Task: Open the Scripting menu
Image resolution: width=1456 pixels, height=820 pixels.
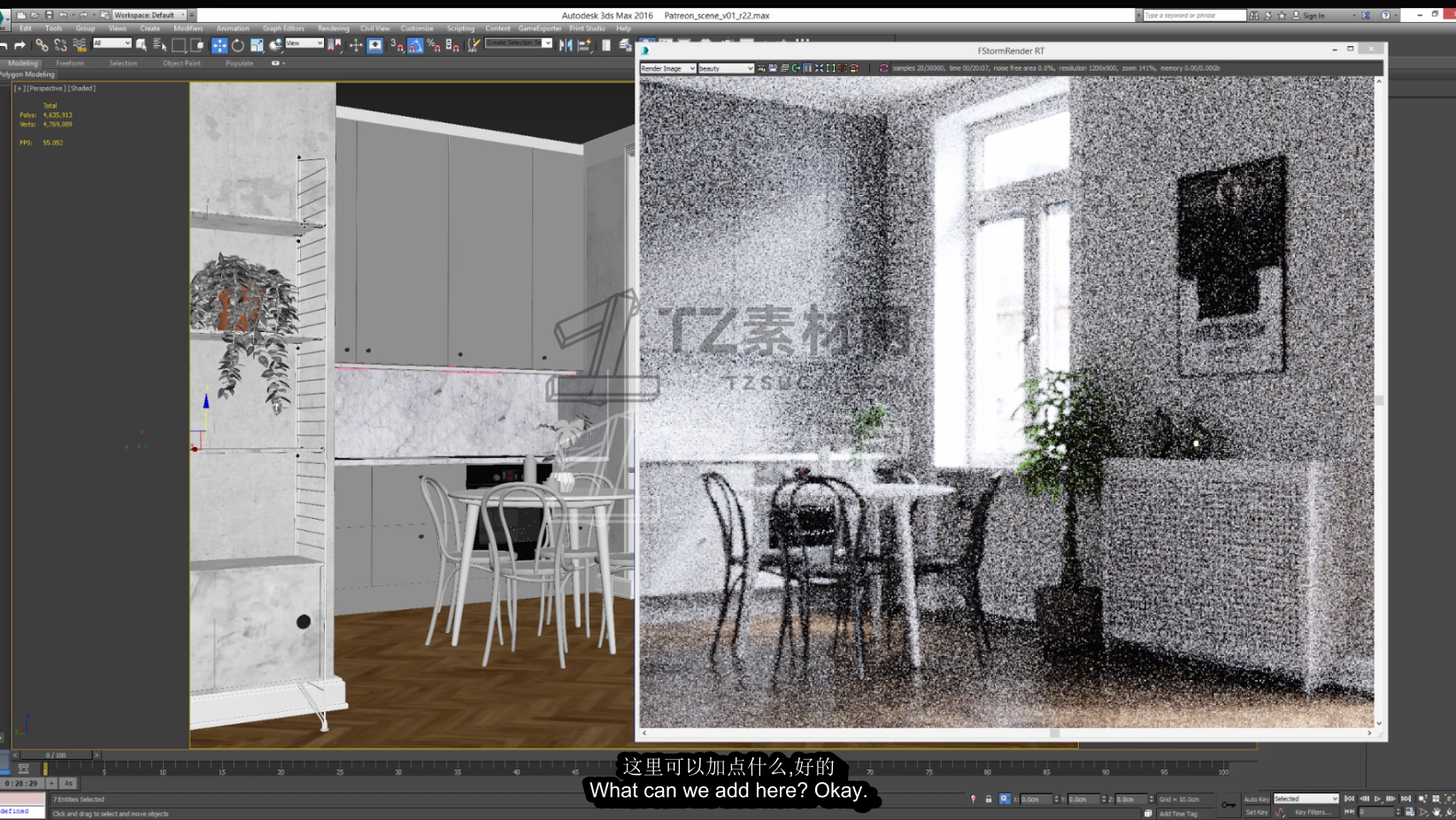Action: 460,28
